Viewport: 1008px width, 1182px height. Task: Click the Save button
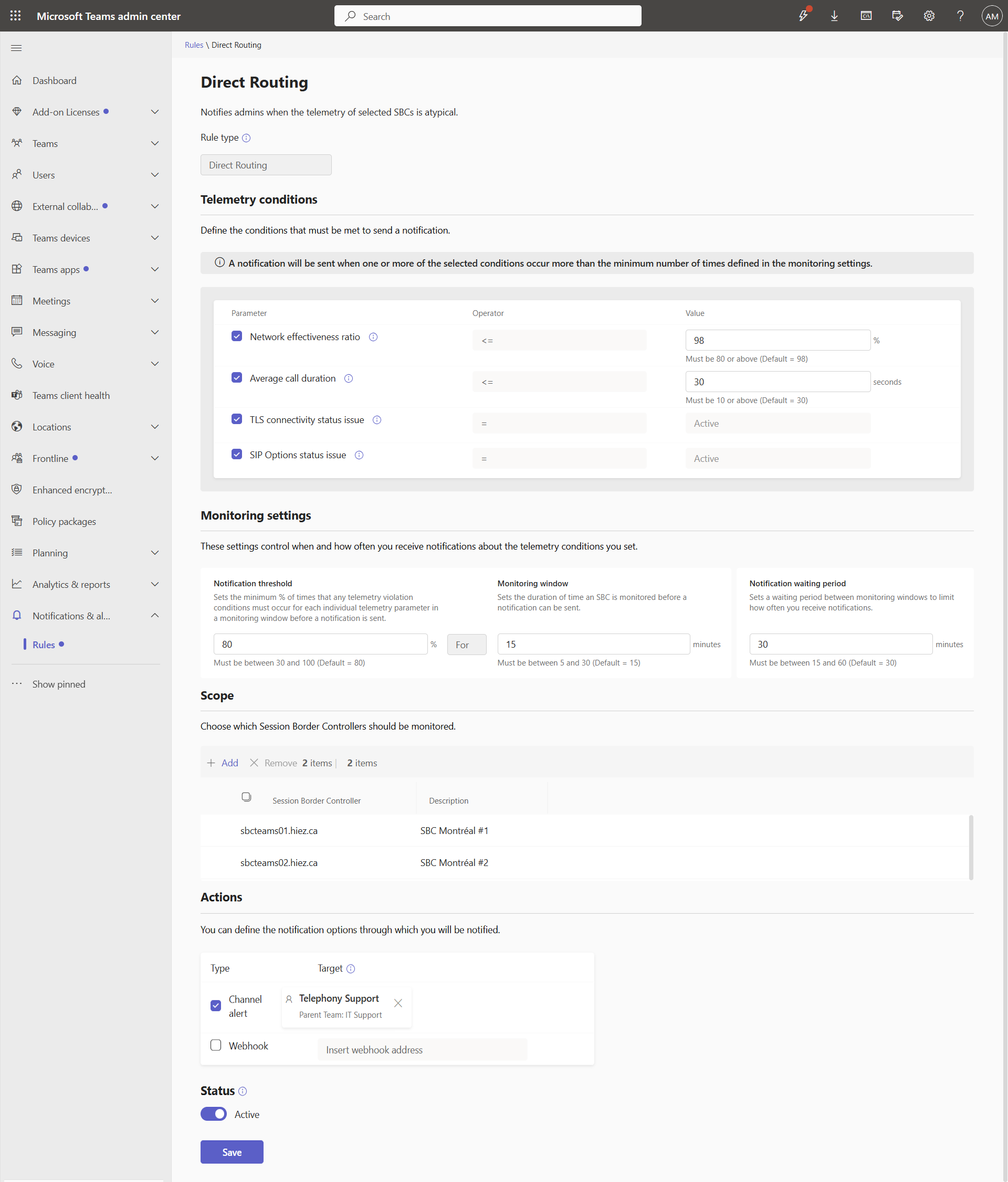232,1152
